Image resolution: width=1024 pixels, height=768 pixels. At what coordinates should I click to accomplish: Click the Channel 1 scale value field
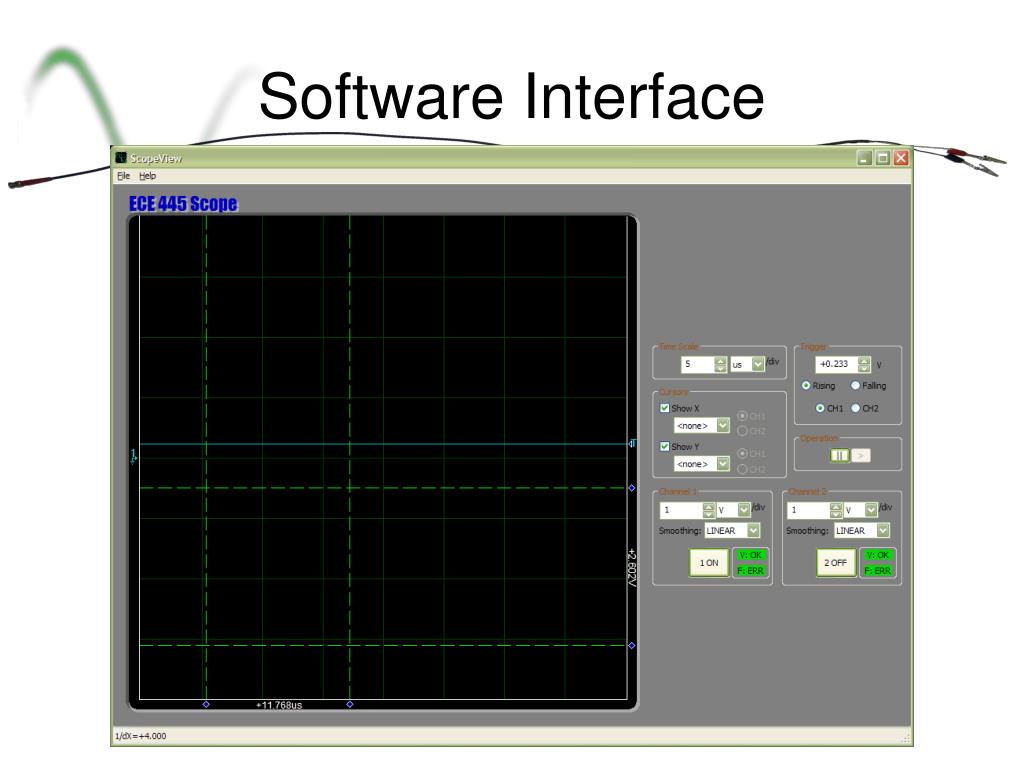pos(681,509)
